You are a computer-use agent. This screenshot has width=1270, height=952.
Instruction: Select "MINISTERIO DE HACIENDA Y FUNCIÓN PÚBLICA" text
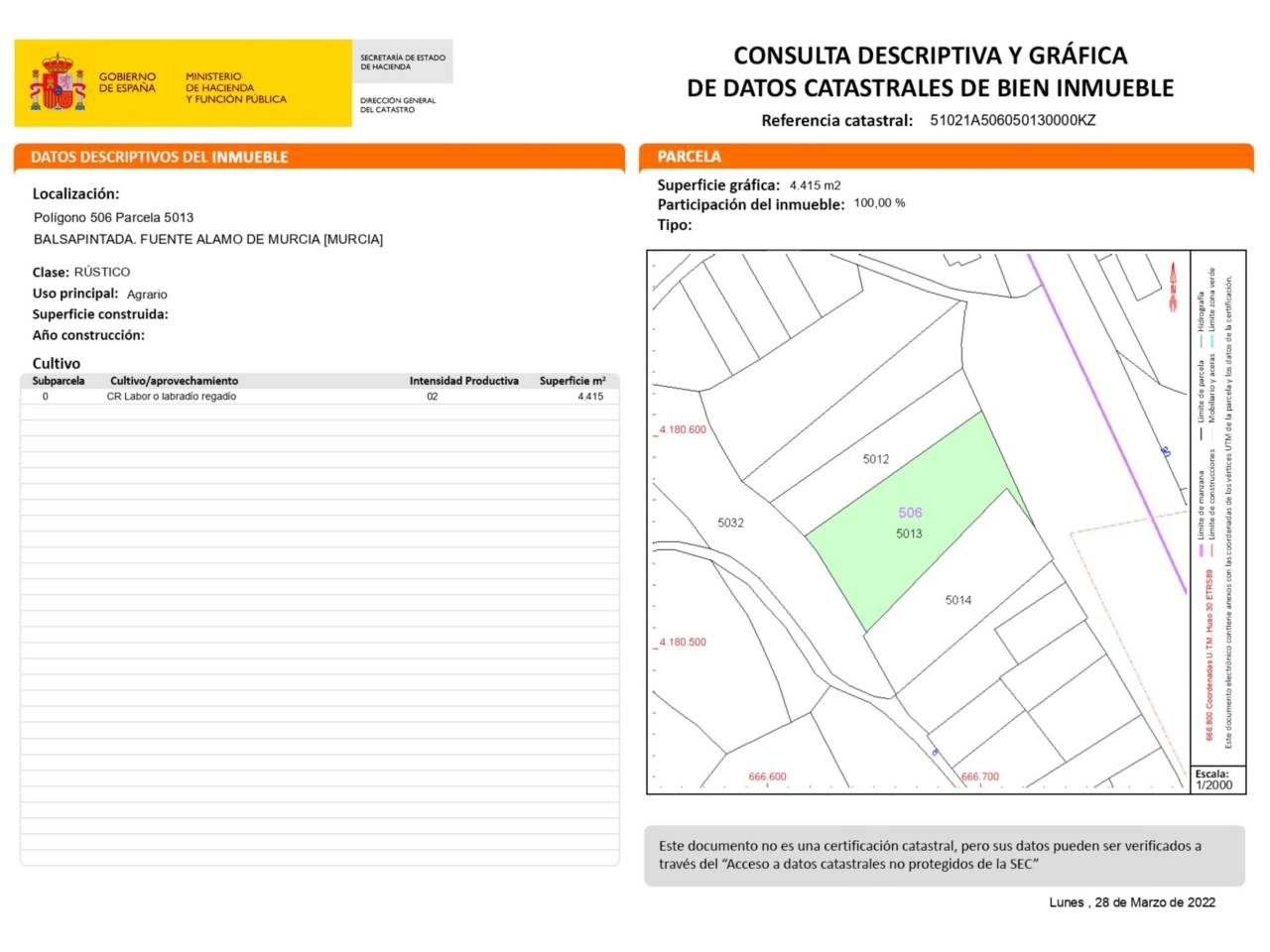point(235,87)
